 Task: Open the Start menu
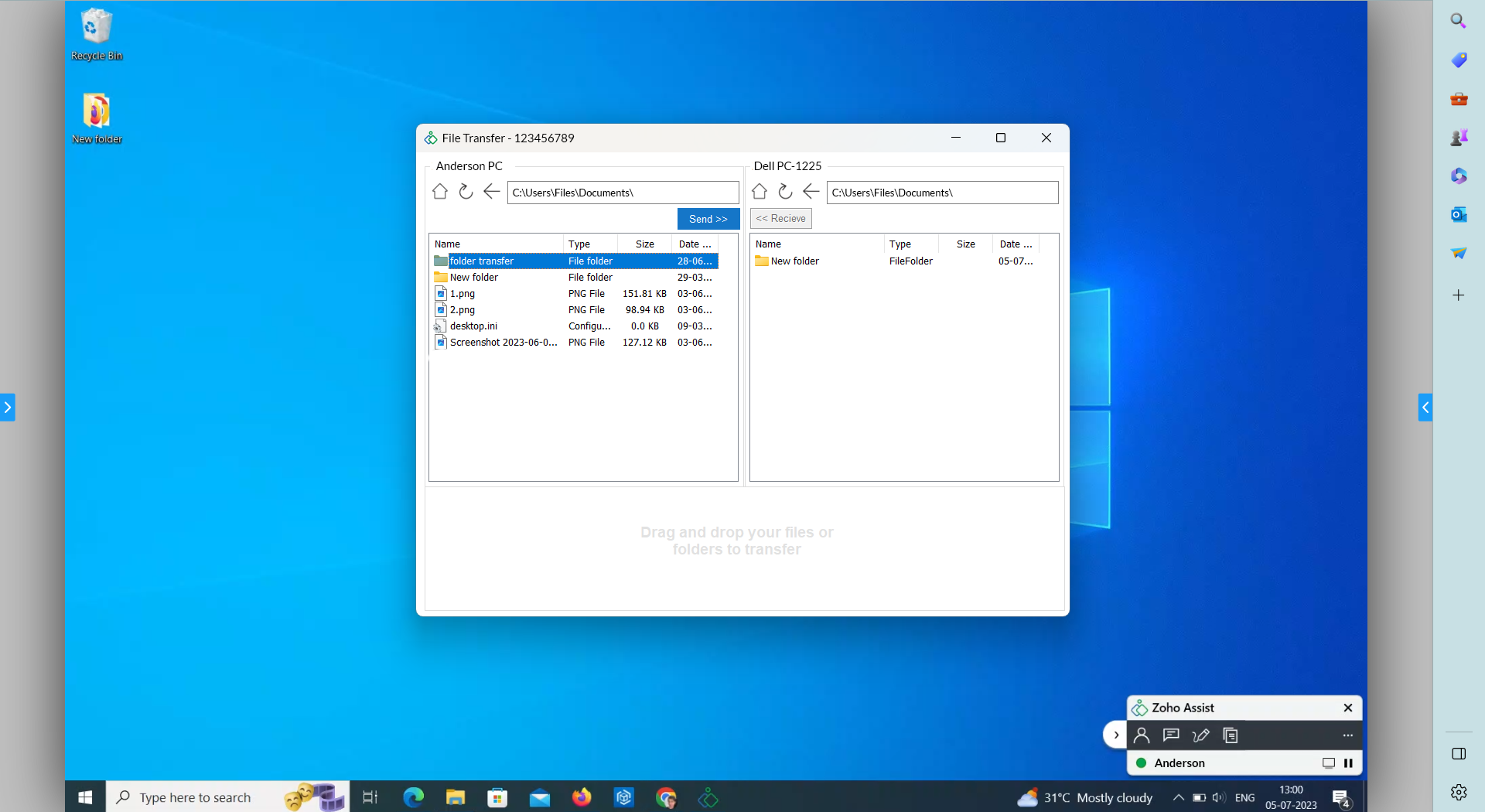84,797
